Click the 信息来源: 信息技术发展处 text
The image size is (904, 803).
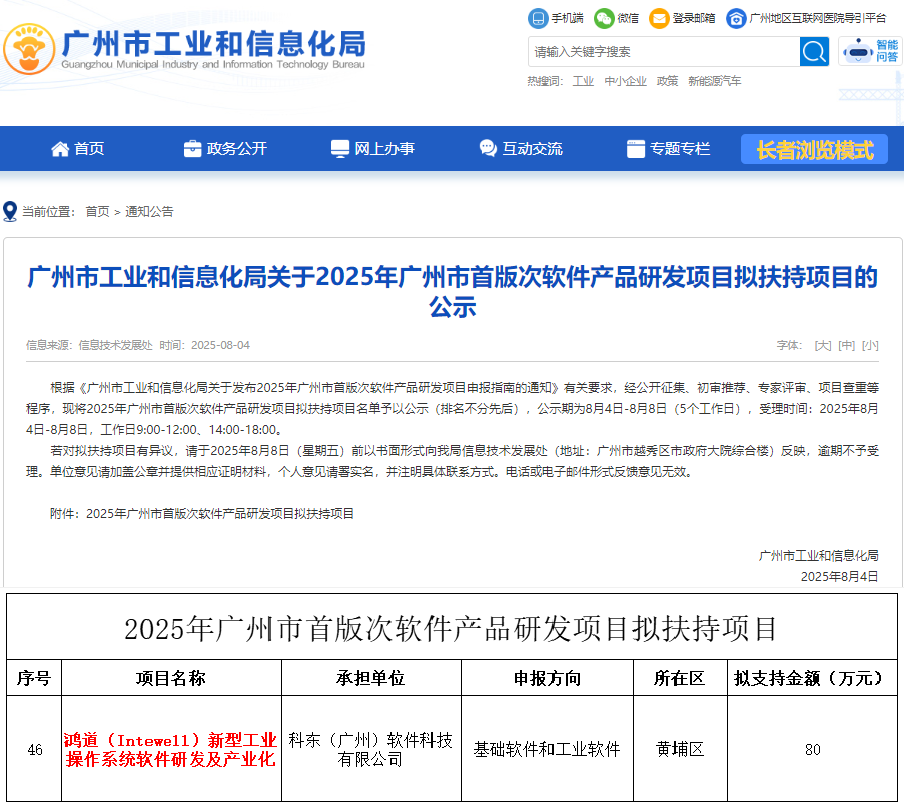(89, 345)
